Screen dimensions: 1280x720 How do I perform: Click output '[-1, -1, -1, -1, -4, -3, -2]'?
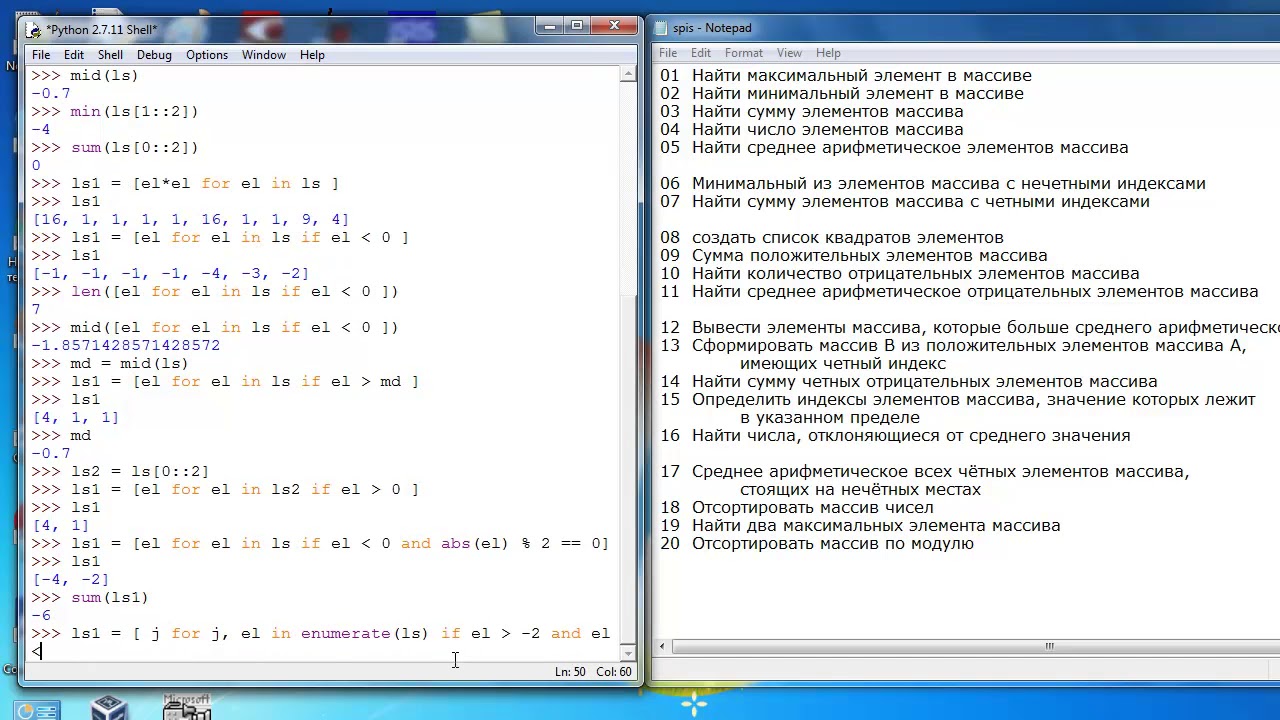[170, 273]
